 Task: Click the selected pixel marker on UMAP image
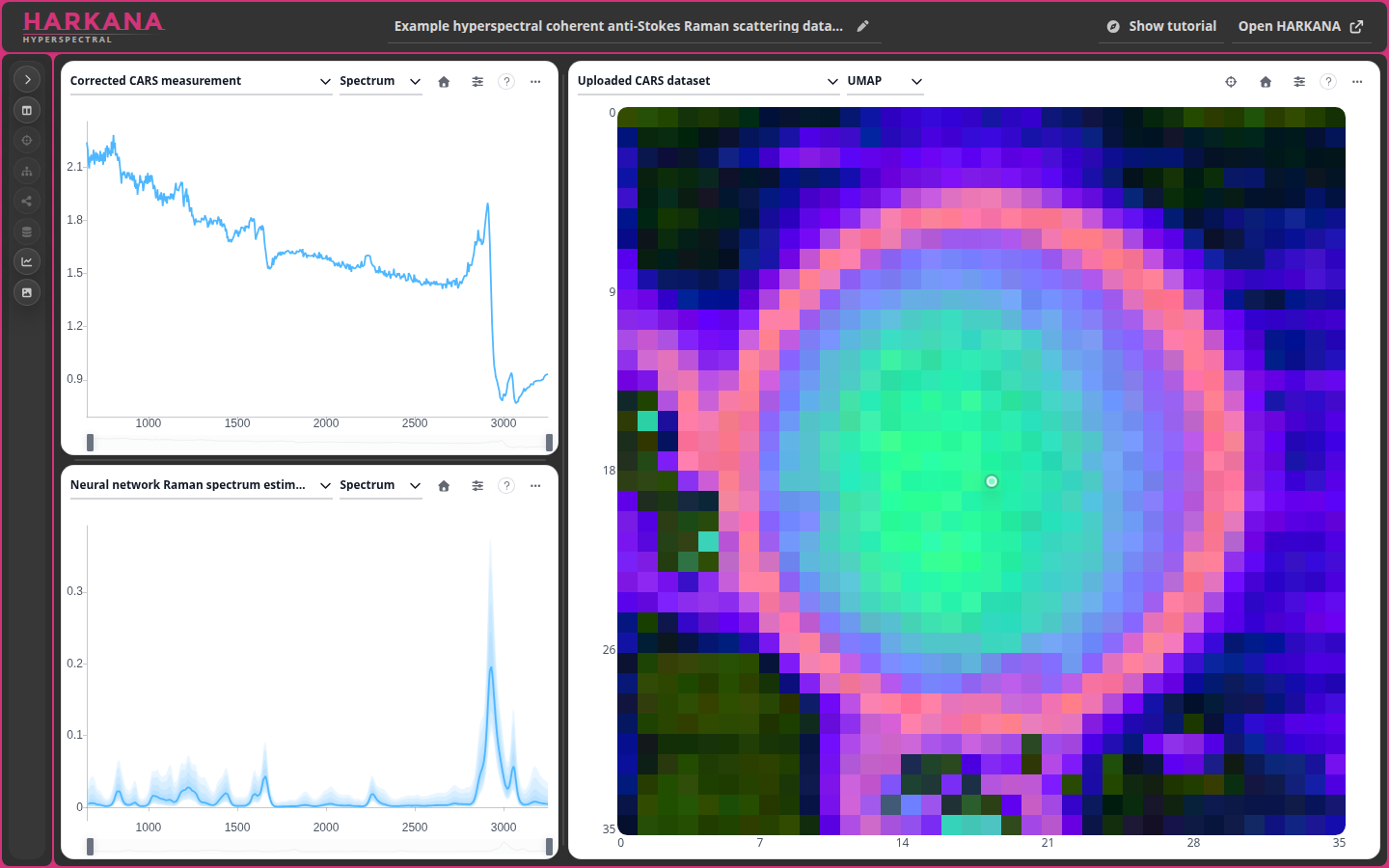992,481
